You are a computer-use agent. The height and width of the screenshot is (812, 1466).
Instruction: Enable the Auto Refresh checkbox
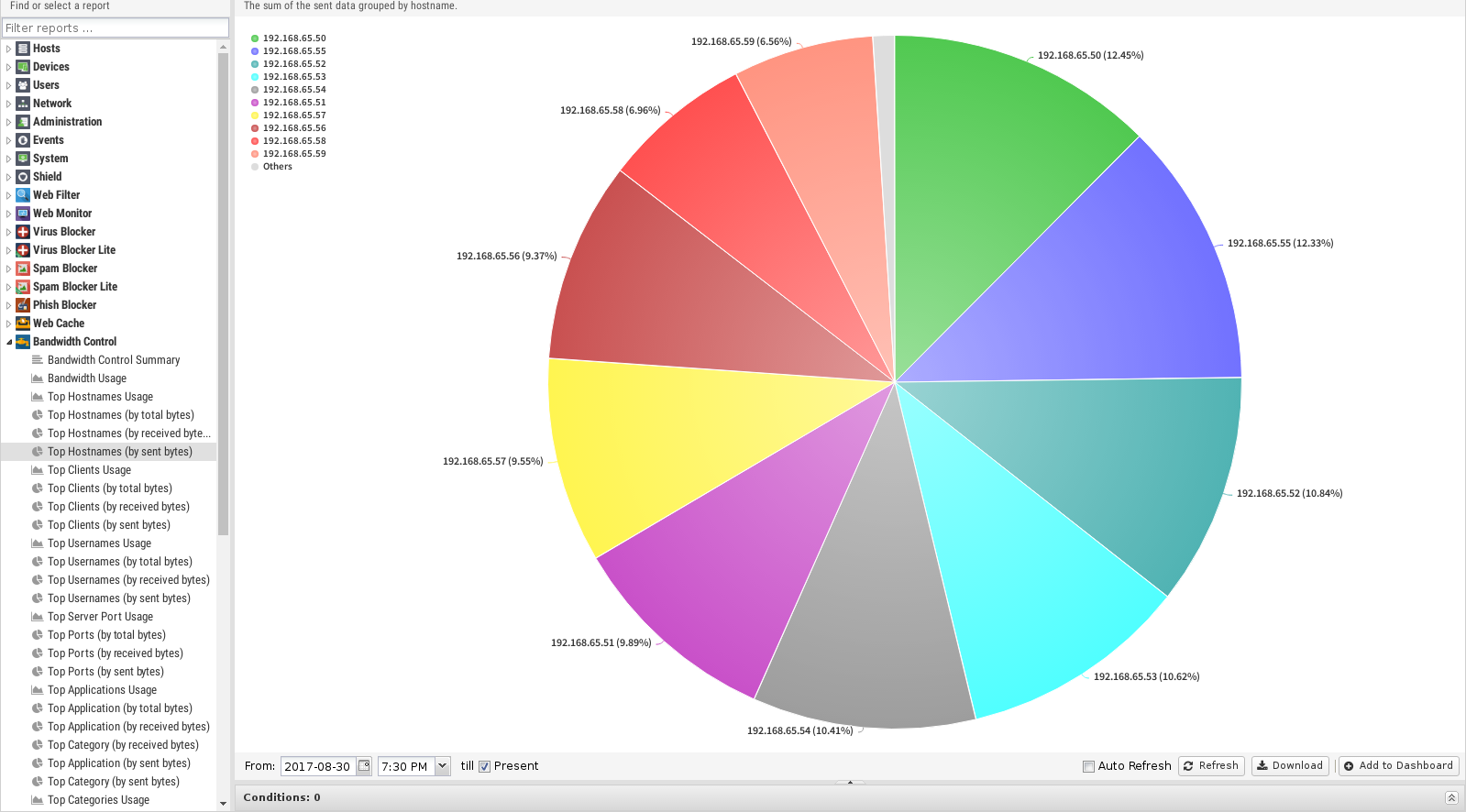[1088, 766]
